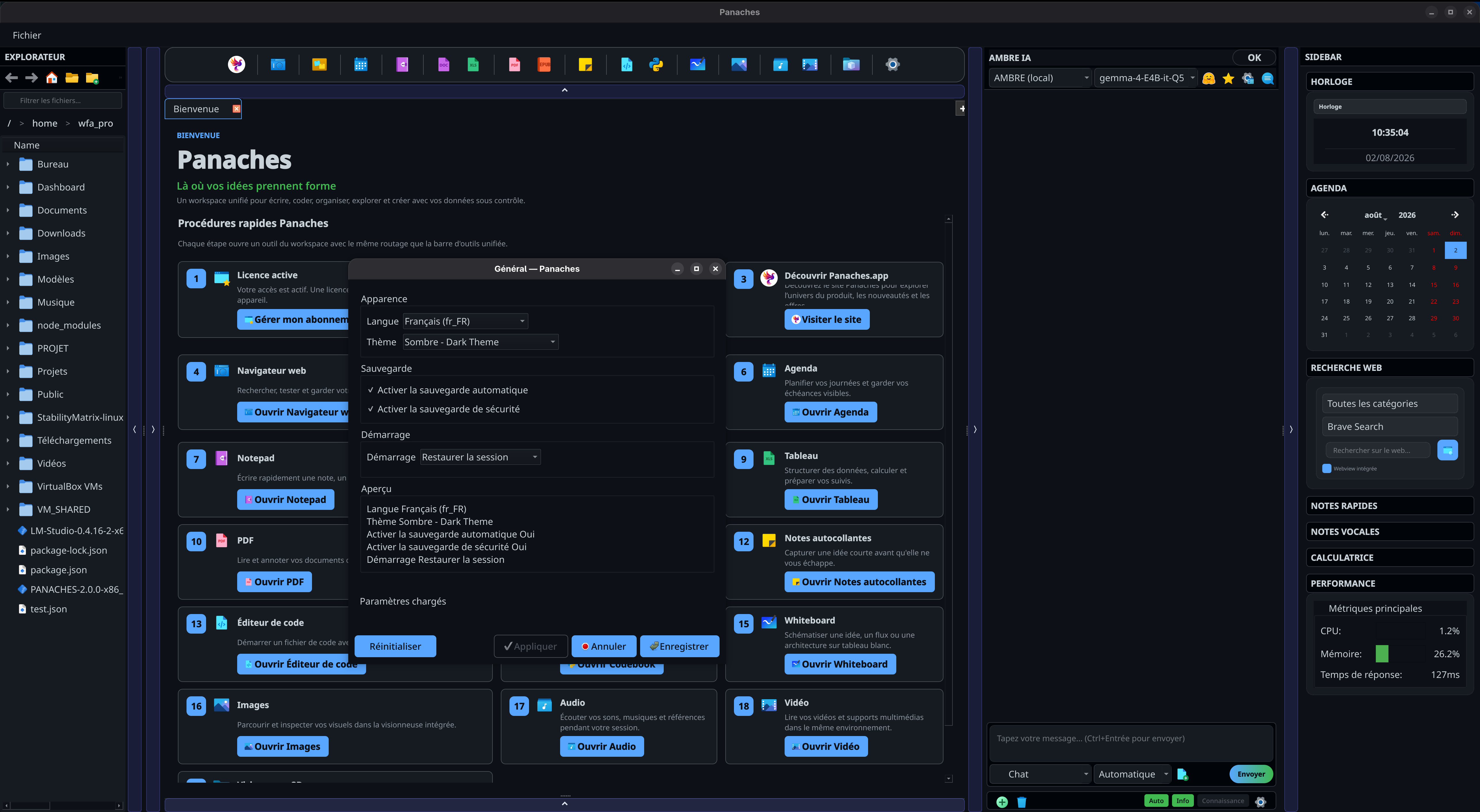
Task: Toggle the Connaissance button
Action: pos(1223,800)
